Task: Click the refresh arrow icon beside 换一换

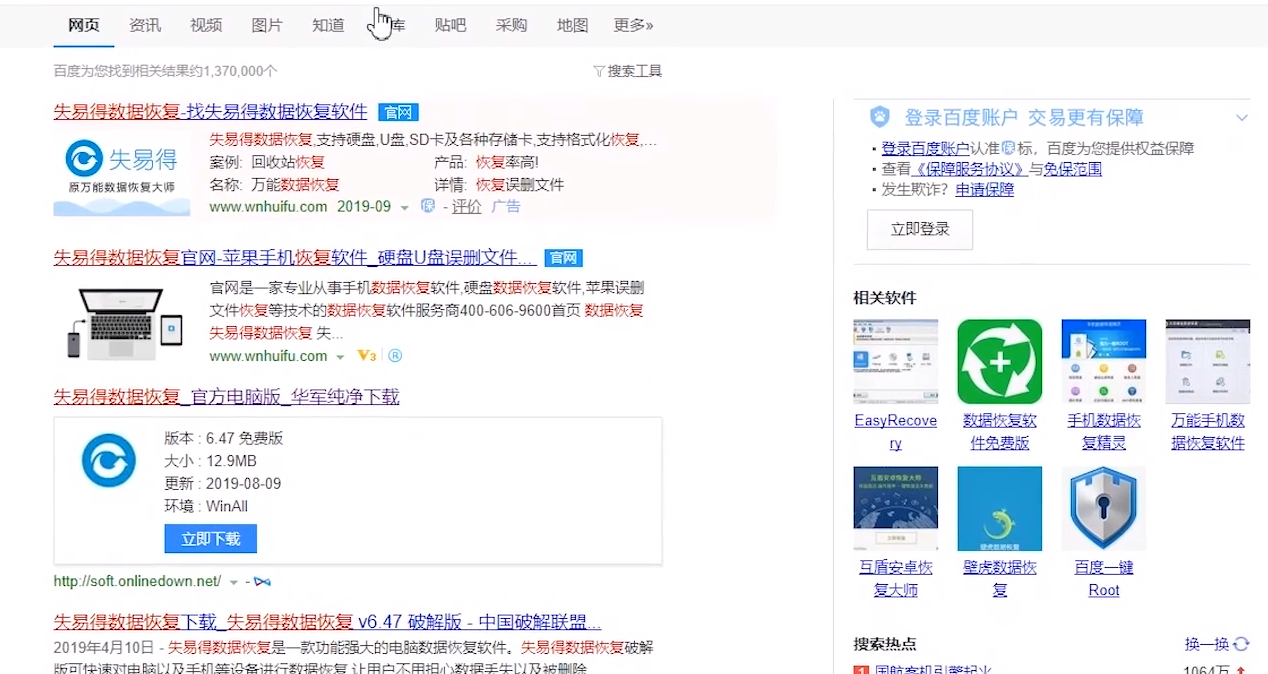Action: [1242, 644]
